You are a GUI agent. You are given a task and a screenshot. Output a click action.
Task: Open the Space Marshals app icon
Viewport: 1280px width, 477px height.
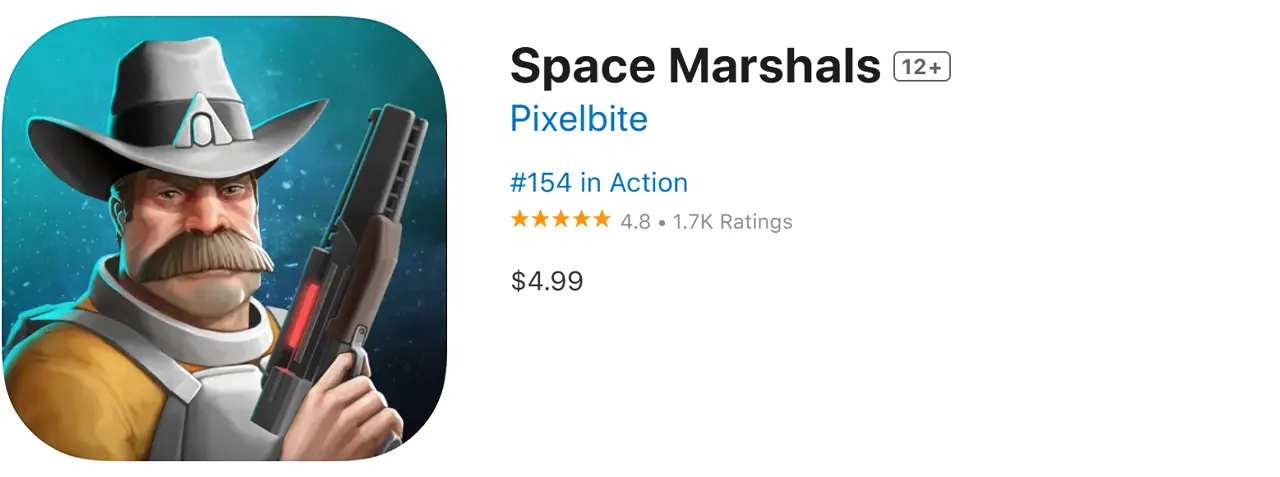224,238
